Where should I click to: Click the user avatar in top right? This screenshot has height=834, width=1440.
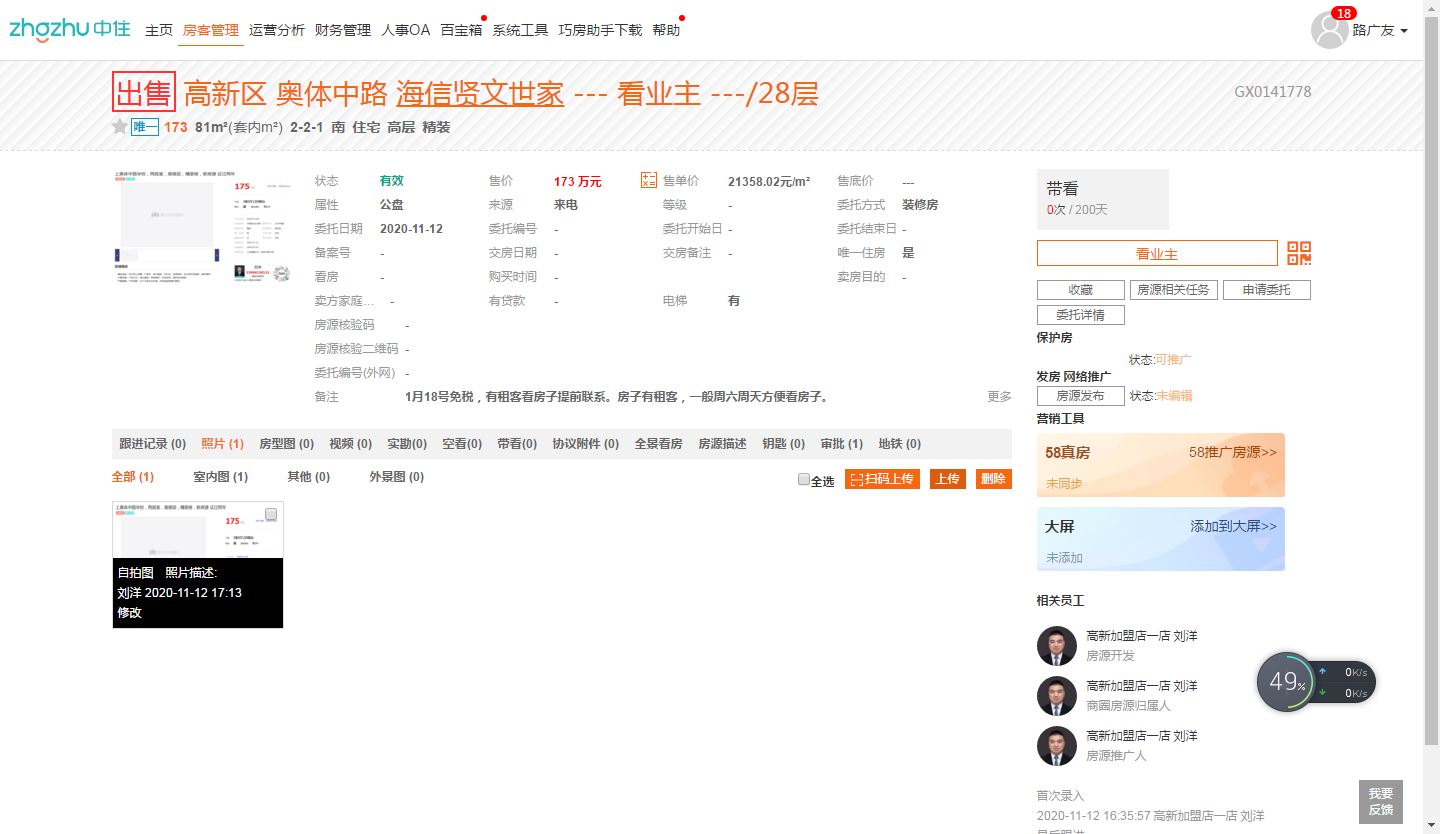pyautogui.click(x=1329, y=30)
